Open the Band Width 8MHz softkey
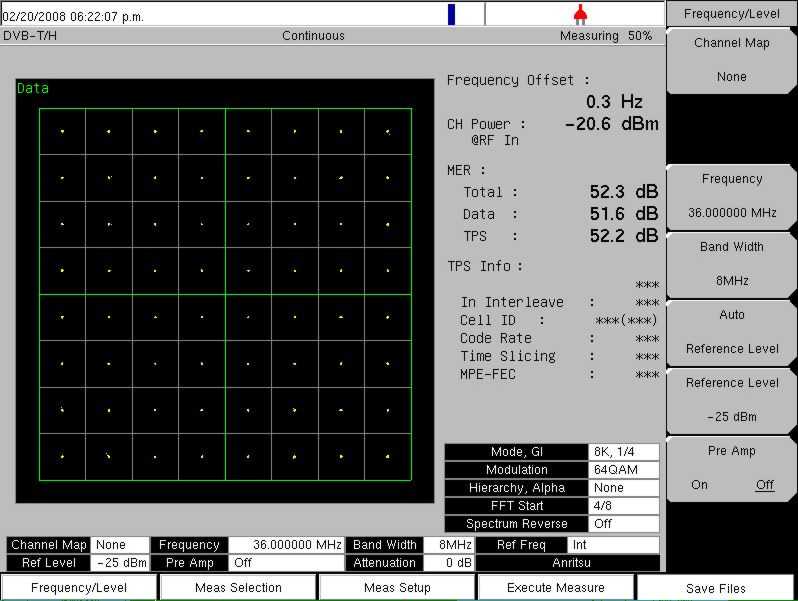The width and height of the screenshot is (798, 601). point(731,264)
